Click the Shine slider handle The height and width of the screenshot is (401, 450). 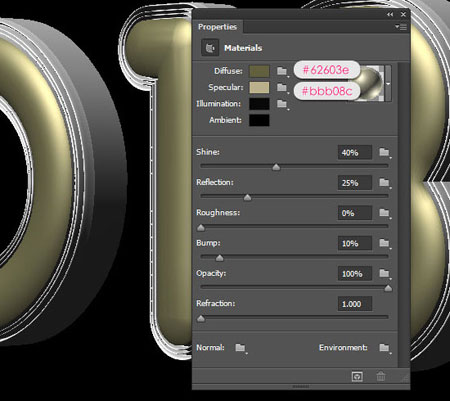[x=276, y=167]
